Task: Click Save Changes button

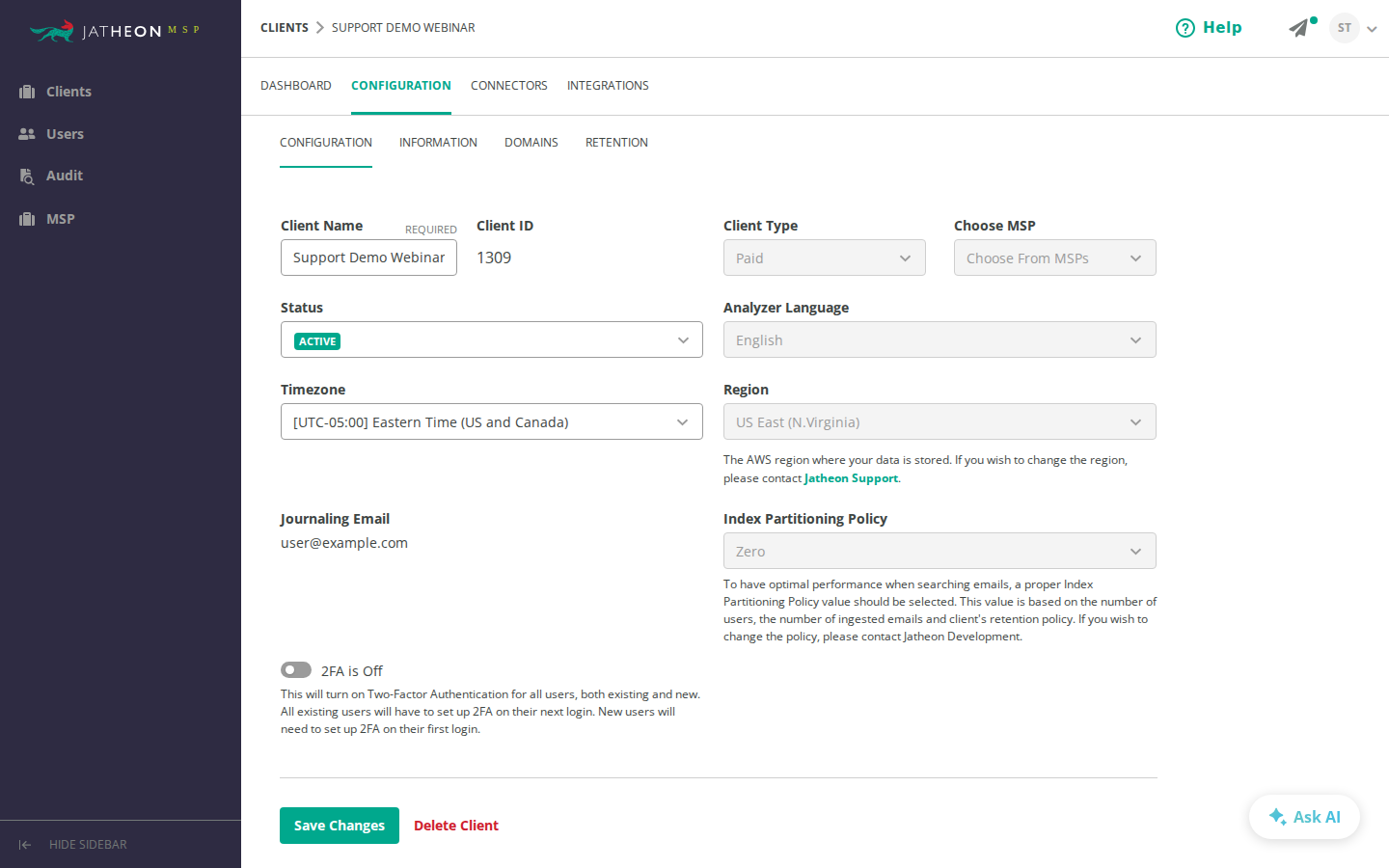Action: click(340, 826)
